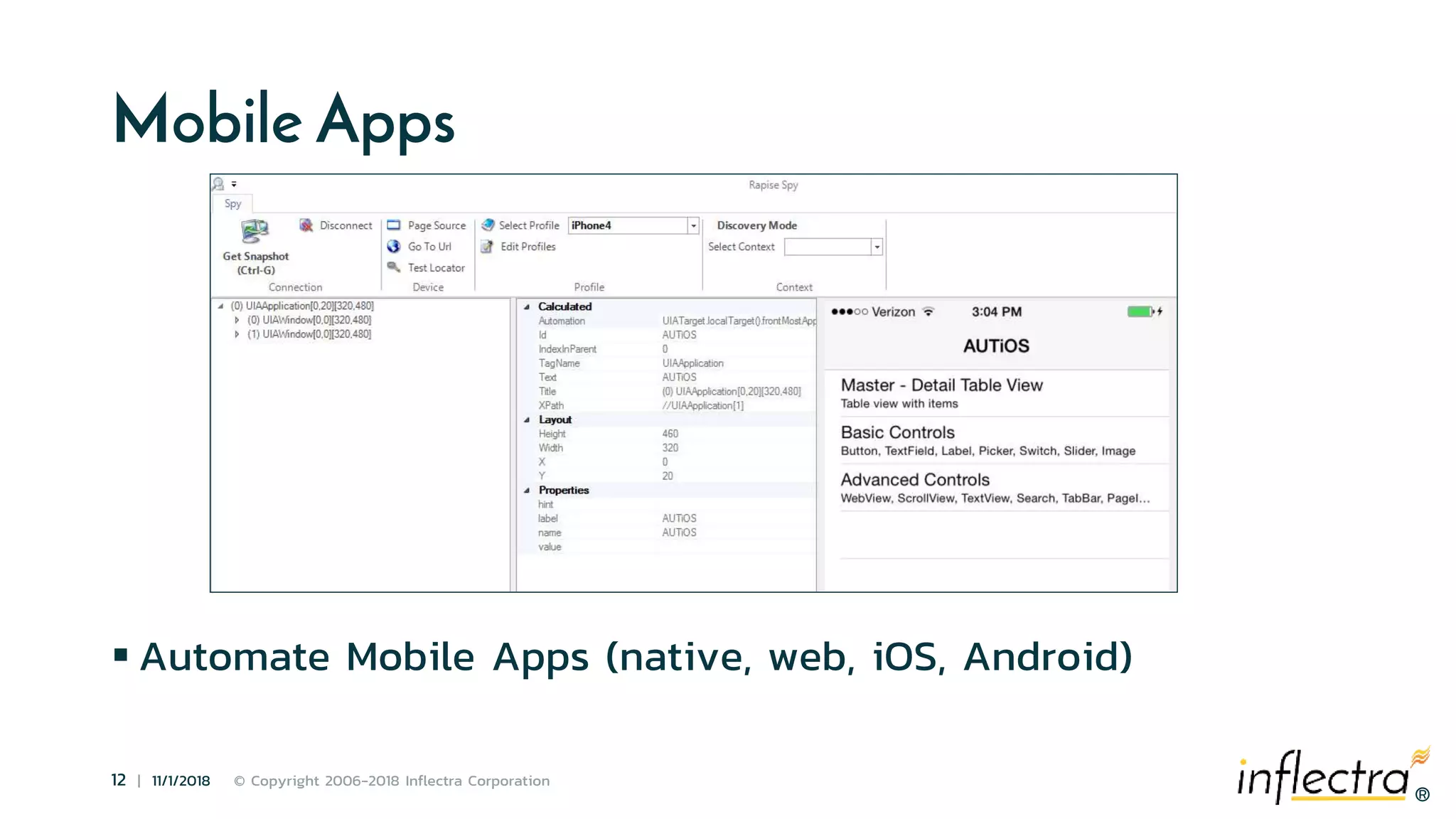
Task: Open Edit Profiles icon
Action: click(x=488, y=247)
